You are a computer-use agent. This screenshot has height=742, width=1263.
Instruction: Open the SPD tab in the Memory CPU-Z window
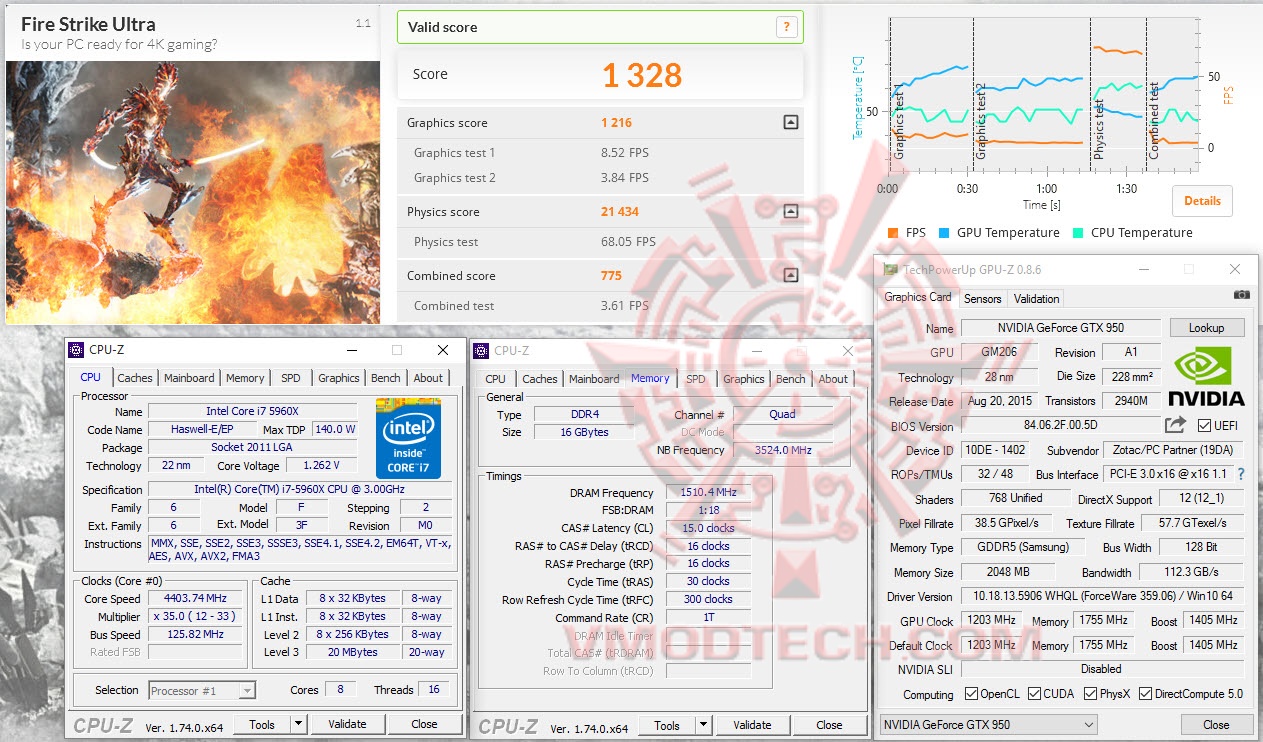point(696,379)
